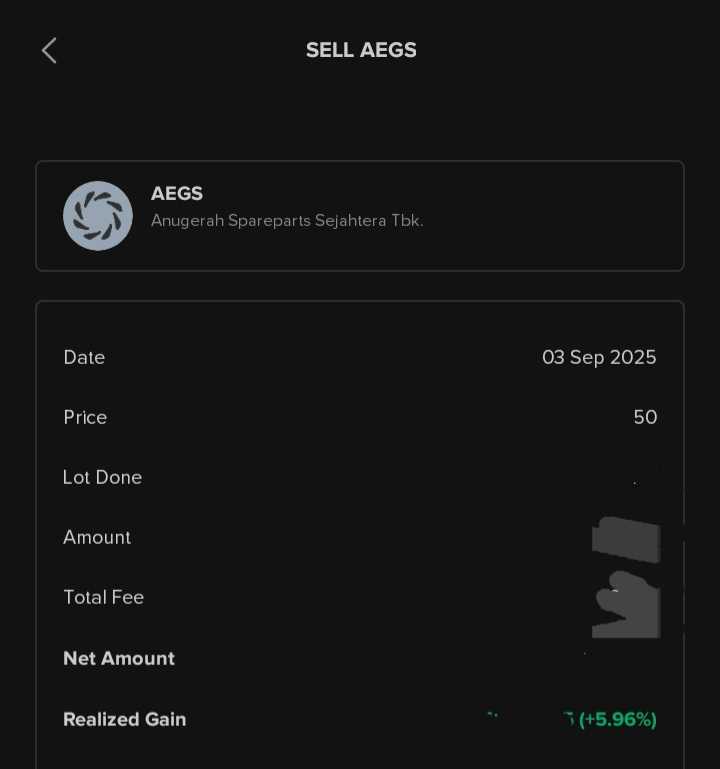Click the redacted Amount value
Image resolution: width=720 pixels, height=769 pixels.
(x=626, y=539)
